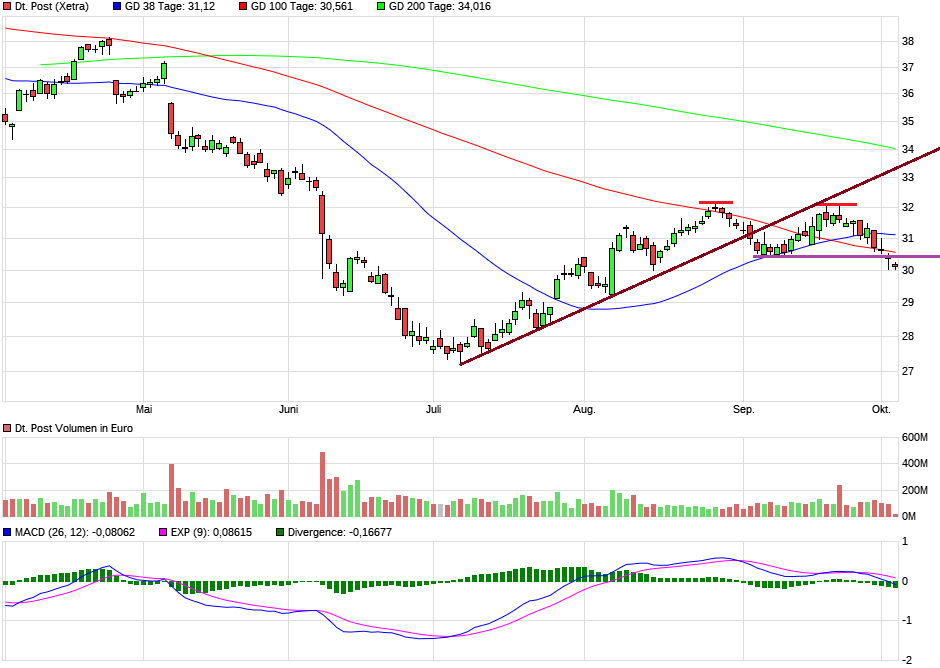This screenshot has height=668, width=940.
Task: Select the 'EXP (9): 0,08615' label
Action: coord(211,532)
